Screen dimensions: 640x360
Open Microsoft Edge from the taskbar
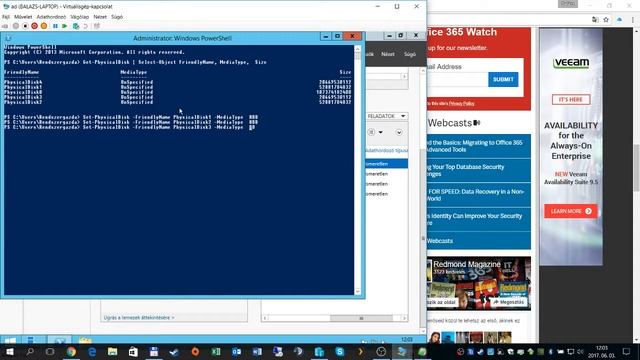click(x=92, y=351)
